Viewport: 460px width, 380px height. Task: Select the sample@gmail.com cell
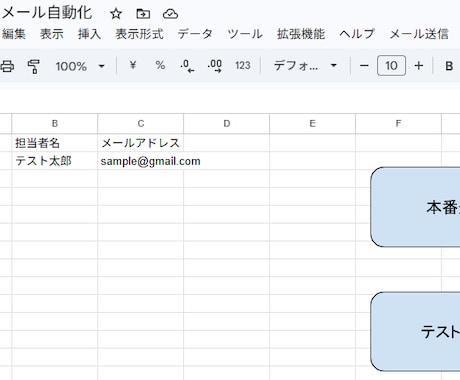[x=141, y=161]
